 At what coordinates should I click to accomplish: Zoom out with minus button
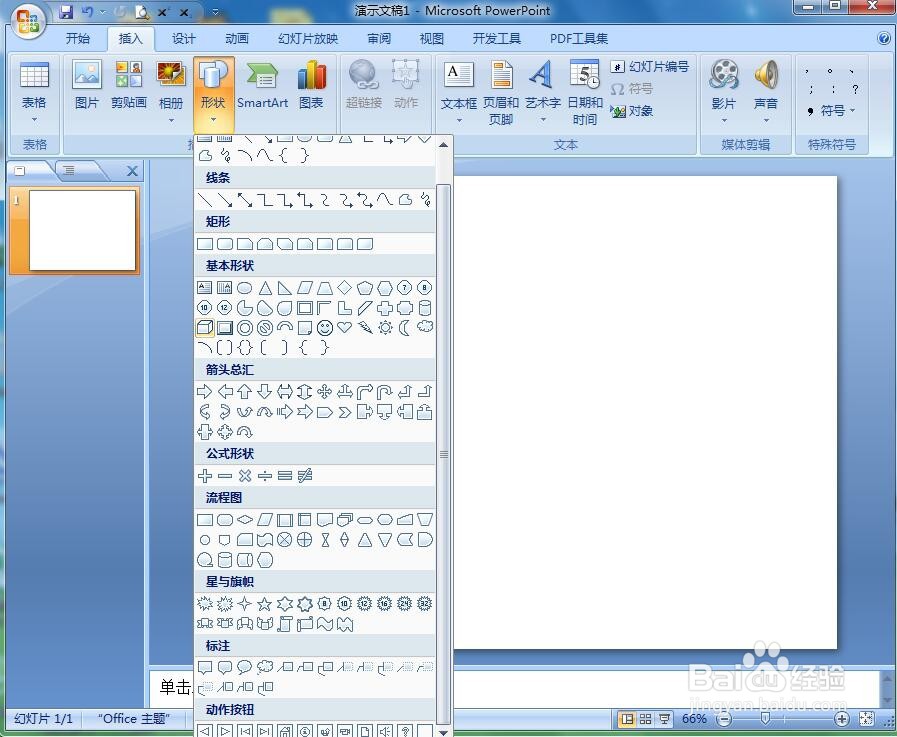pos(724,719)
